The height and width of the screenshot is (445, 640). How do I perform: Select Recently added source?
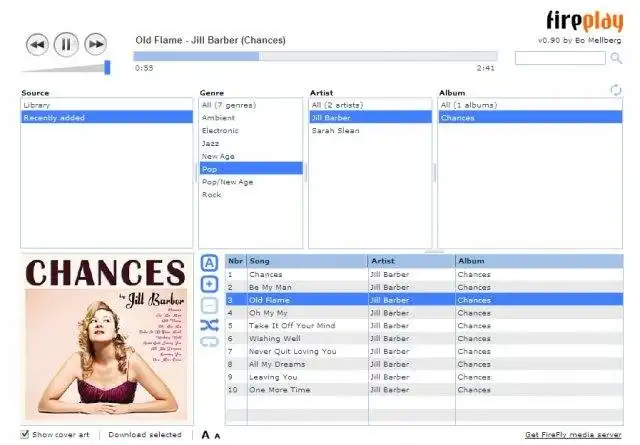107,118
